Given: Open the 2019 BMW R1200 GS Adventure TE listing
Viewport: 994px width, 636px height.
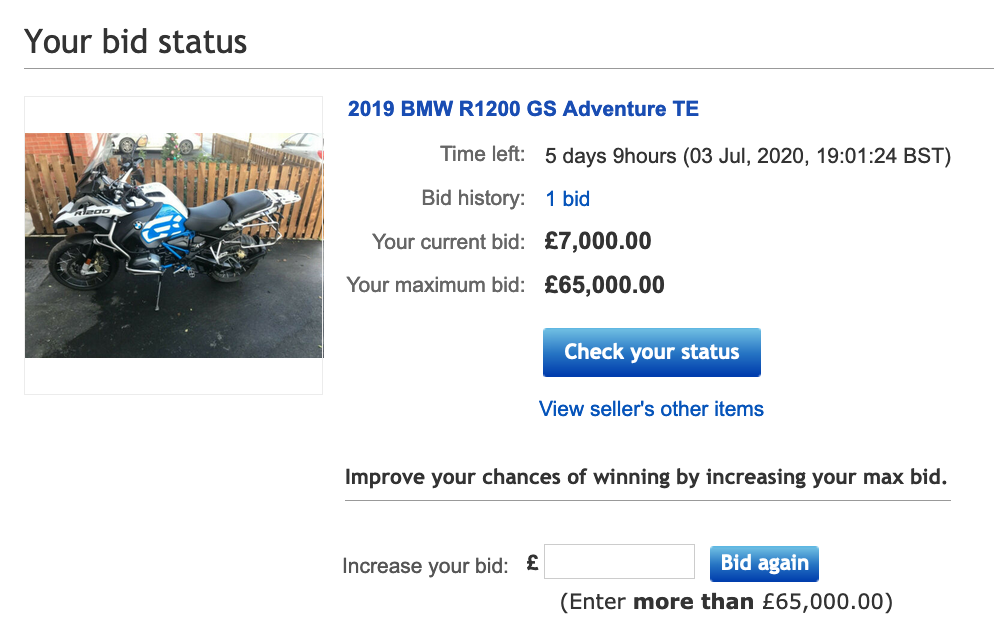Looking at the screenshot, I should pos(523,109).
